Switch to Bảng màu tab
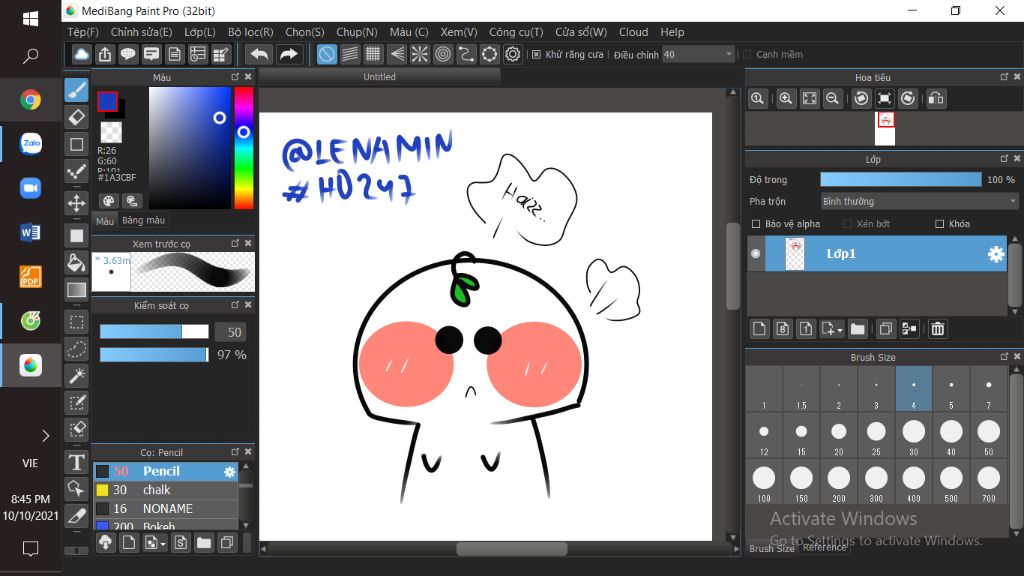This screenshot has width=1024, height=576. tap(144, 220)
